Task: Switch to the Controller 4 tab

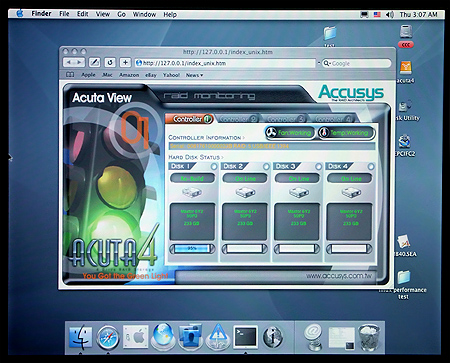Action: (333, 119)
